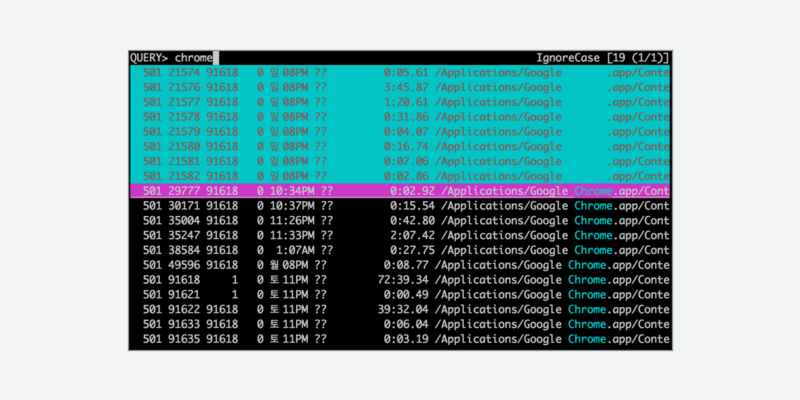Viewport: 800px width, 400px height.
Task: Select the process row with PID 35004
Action: tap(399, 220)
